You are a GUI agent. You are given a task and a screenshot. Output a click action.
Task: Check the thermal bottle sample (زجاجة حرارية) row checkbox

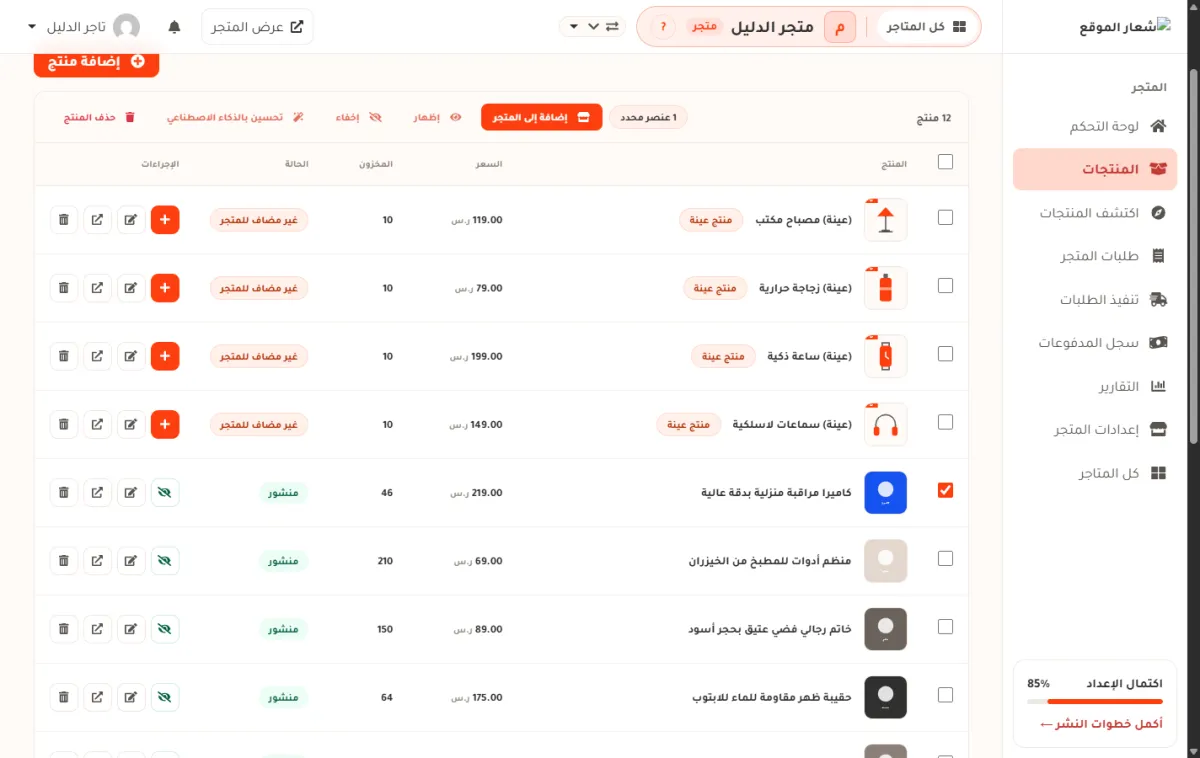pyautogui.click(x=945, y=285)
